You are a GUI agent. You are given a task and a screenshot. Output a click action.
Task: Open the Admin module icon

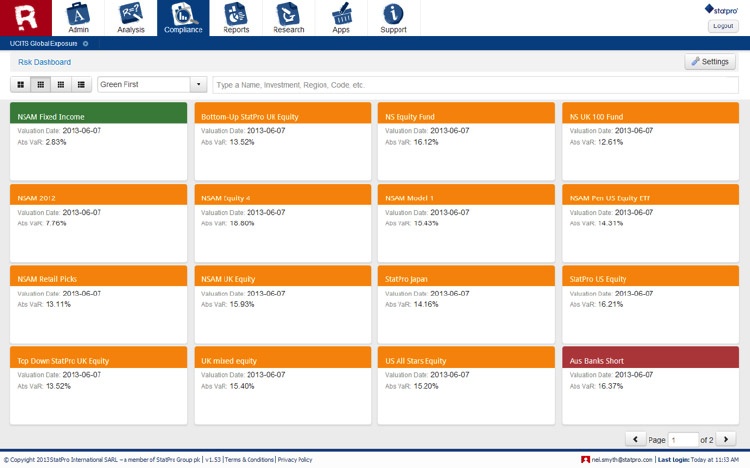(x=78, y=17)
